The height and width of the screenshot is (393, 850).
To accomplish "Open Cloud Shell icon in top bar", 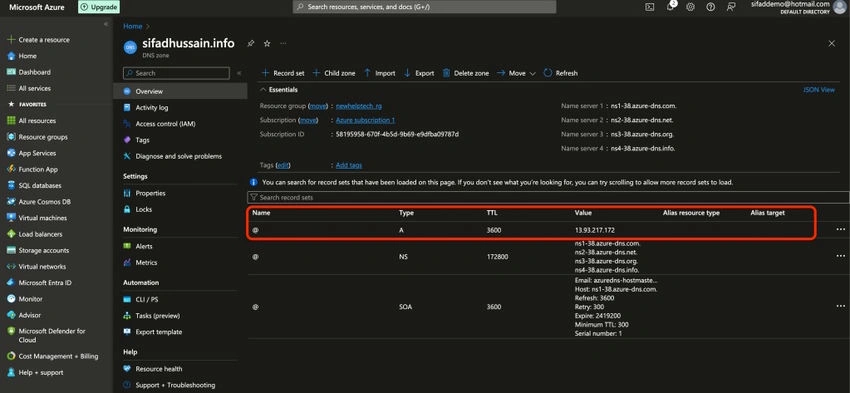I will [x=649, y=7].
